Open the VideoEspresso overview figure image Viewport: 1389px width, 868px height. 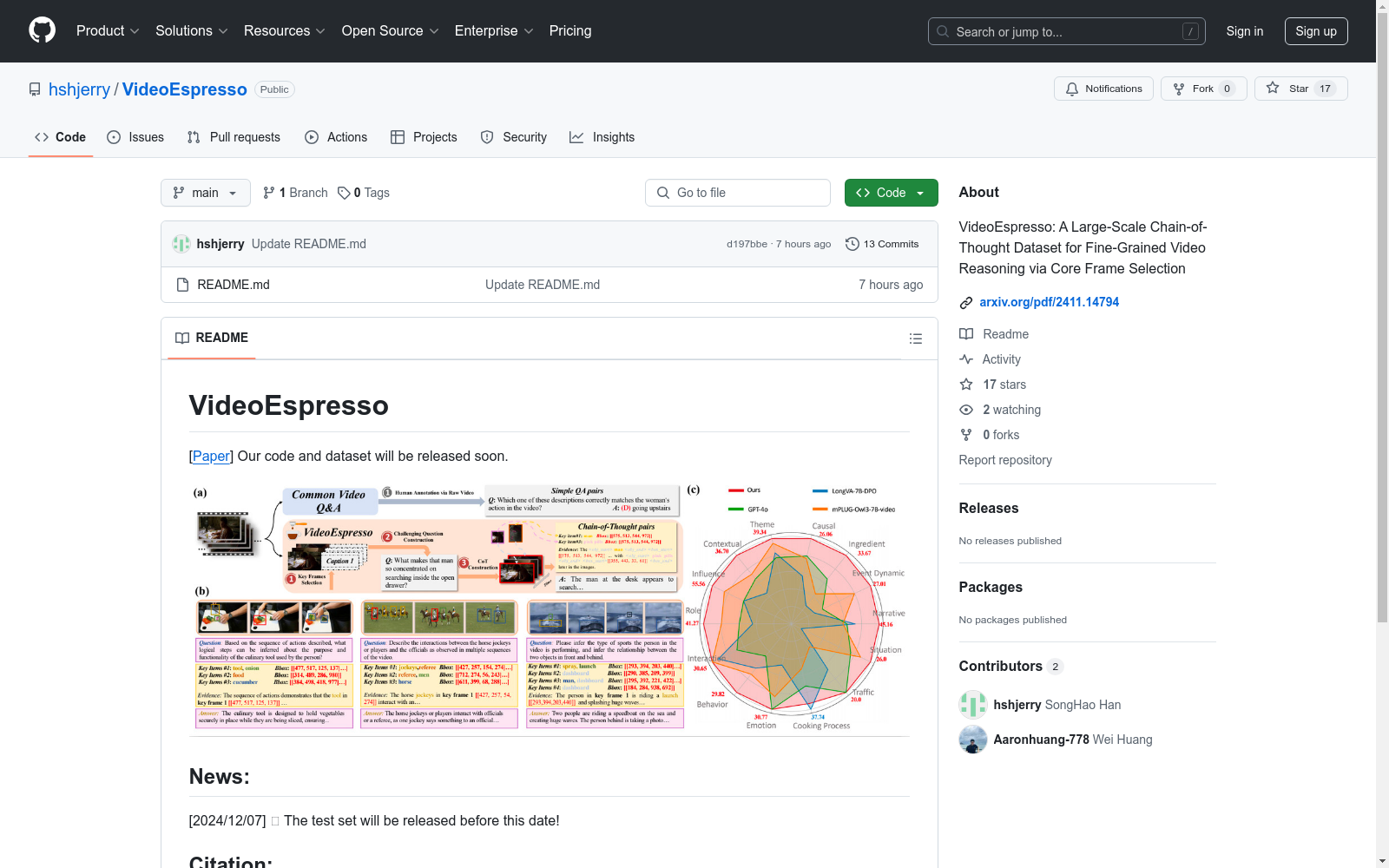(x=550, y=608)
